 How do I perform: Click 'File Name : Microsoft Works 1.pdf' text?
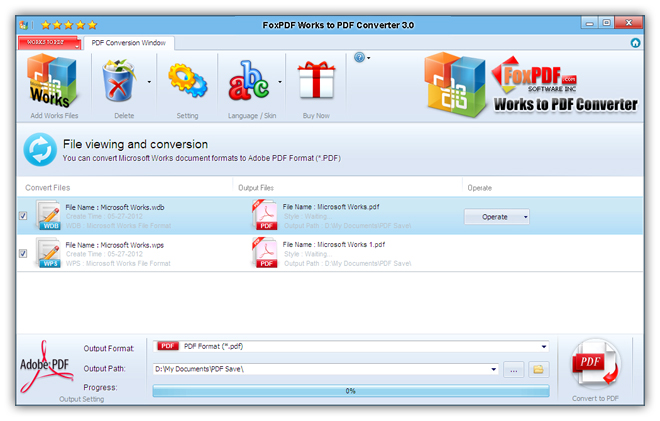334,244
